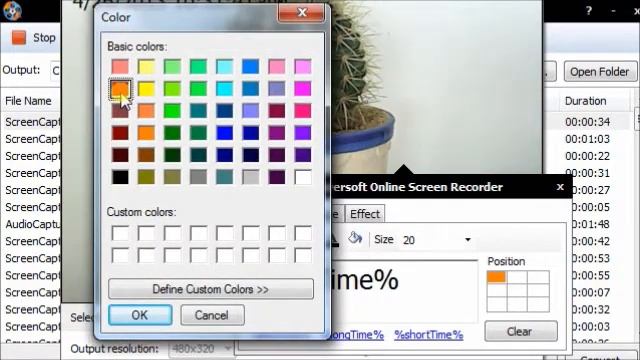
Task: Click the File Name column header
Action: click(x=29, y=101)
